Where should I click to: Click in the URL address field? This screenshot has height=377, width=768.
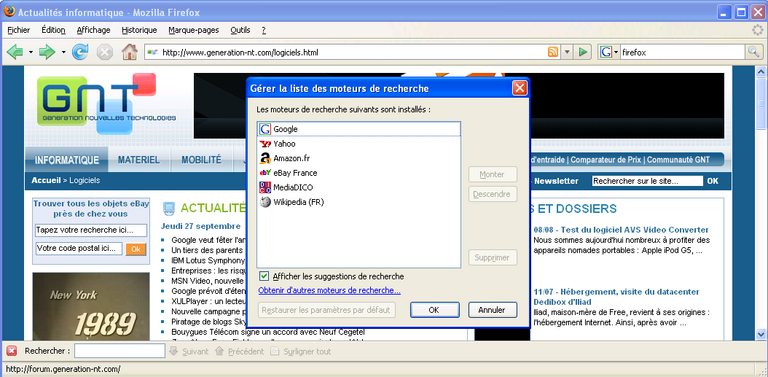click(353, 52)
